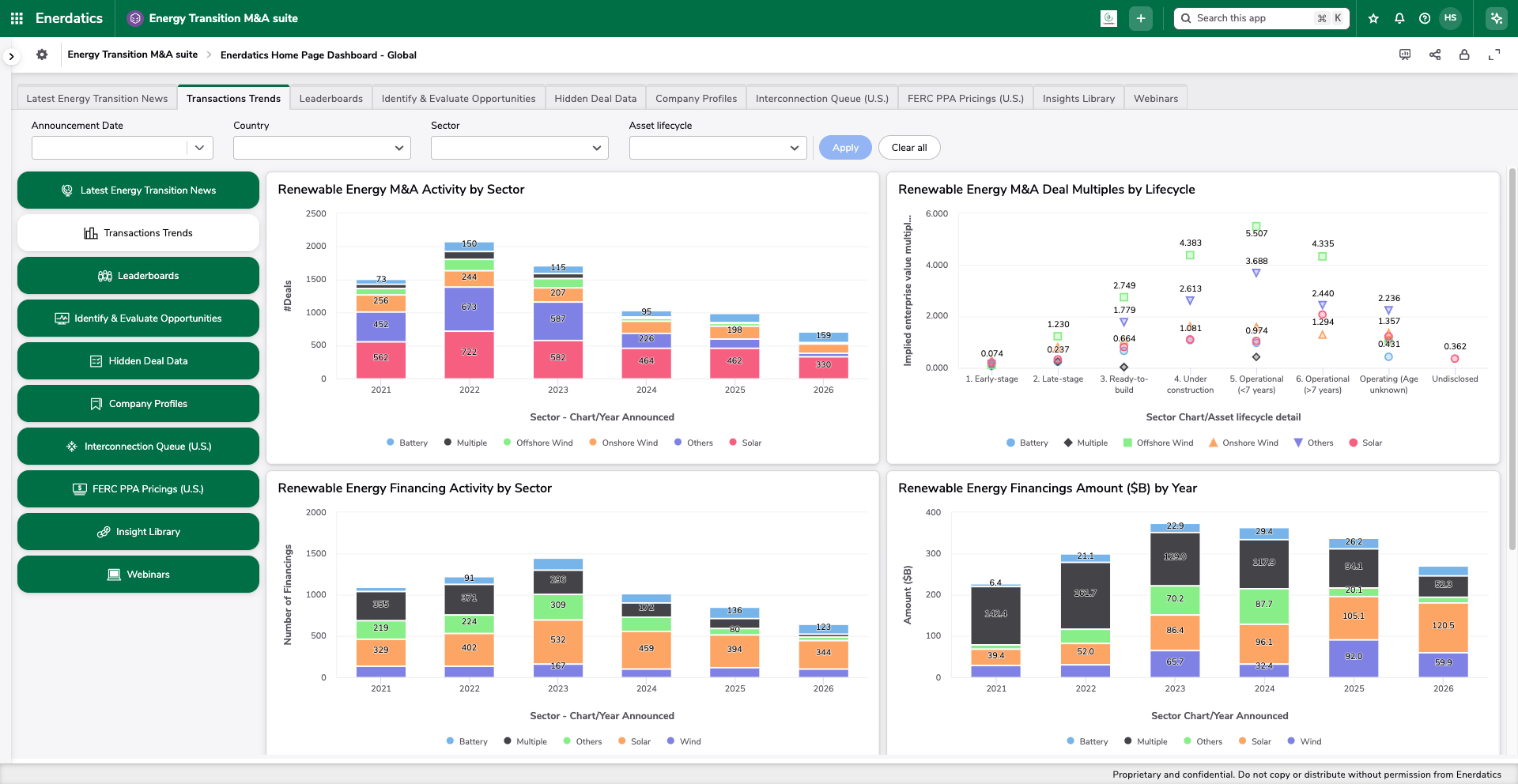Open the notifications bell
Image resolution: width=1518 pixels, height=784 pixels.
click(1399, 18)
